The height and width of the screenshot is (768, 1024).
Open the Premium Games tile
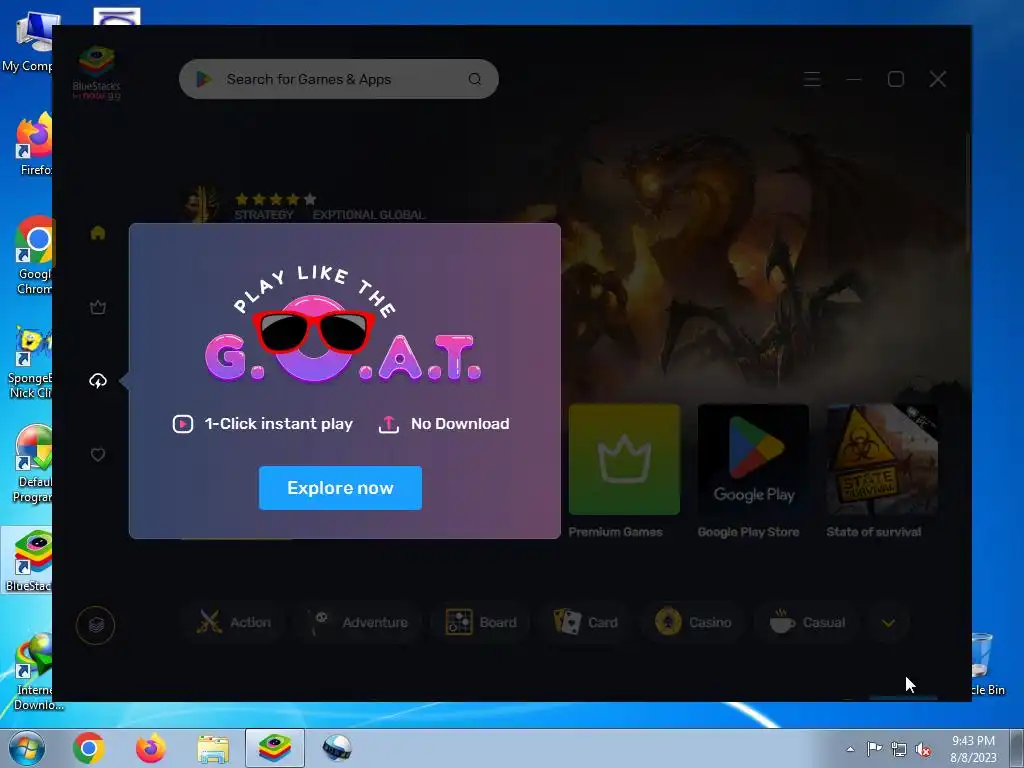[x=624, y=459]
